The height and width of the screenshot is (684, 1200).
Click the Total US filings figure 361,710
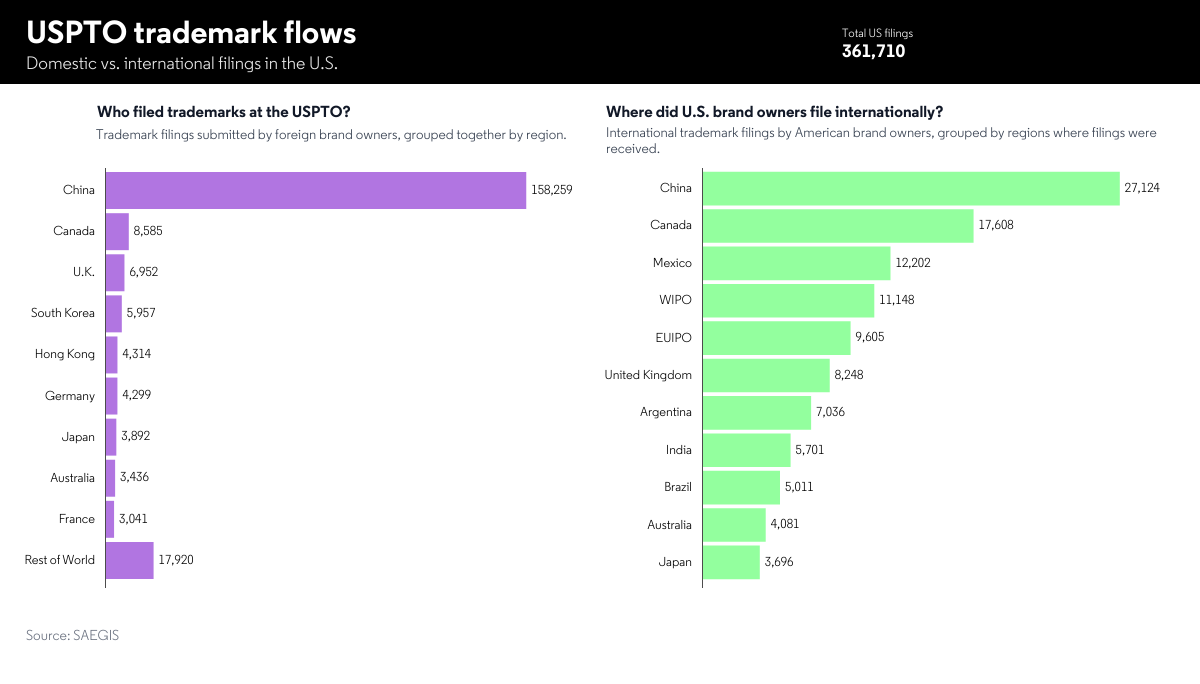[x=873, y=51]
